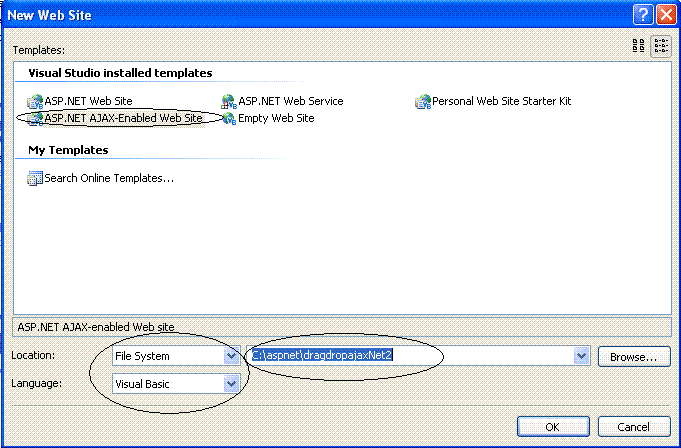Select the Empty Web Site template icon
Viewport: 681px width, 448px height.
[229, 118]
